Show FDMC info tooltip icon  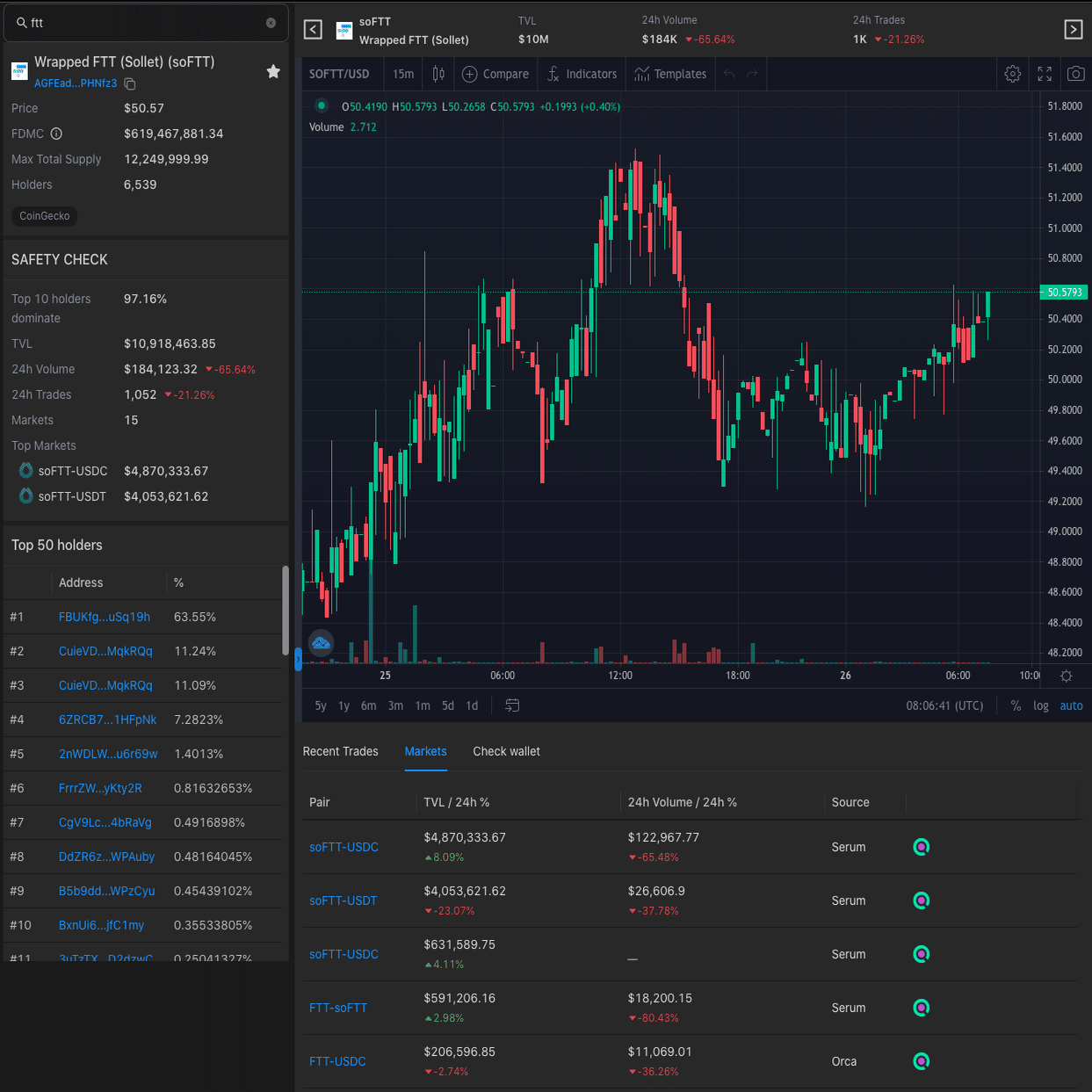click(x=56, y=134)
